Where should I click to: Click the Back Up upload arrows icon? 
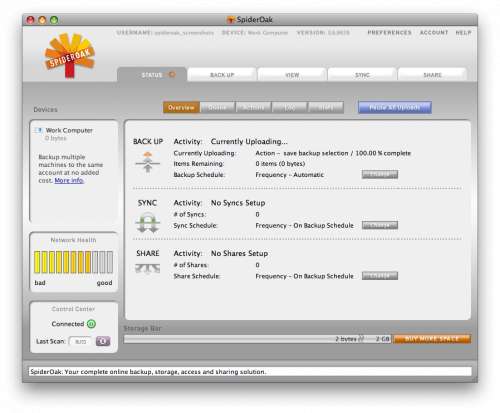coord(148,162)
